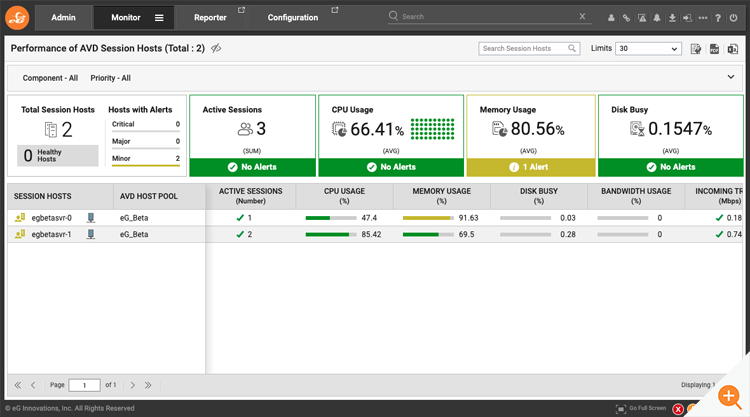Click the server tower icon for egbetasvr-0
This screenshot has width=750, height=417.
point(90,218)
